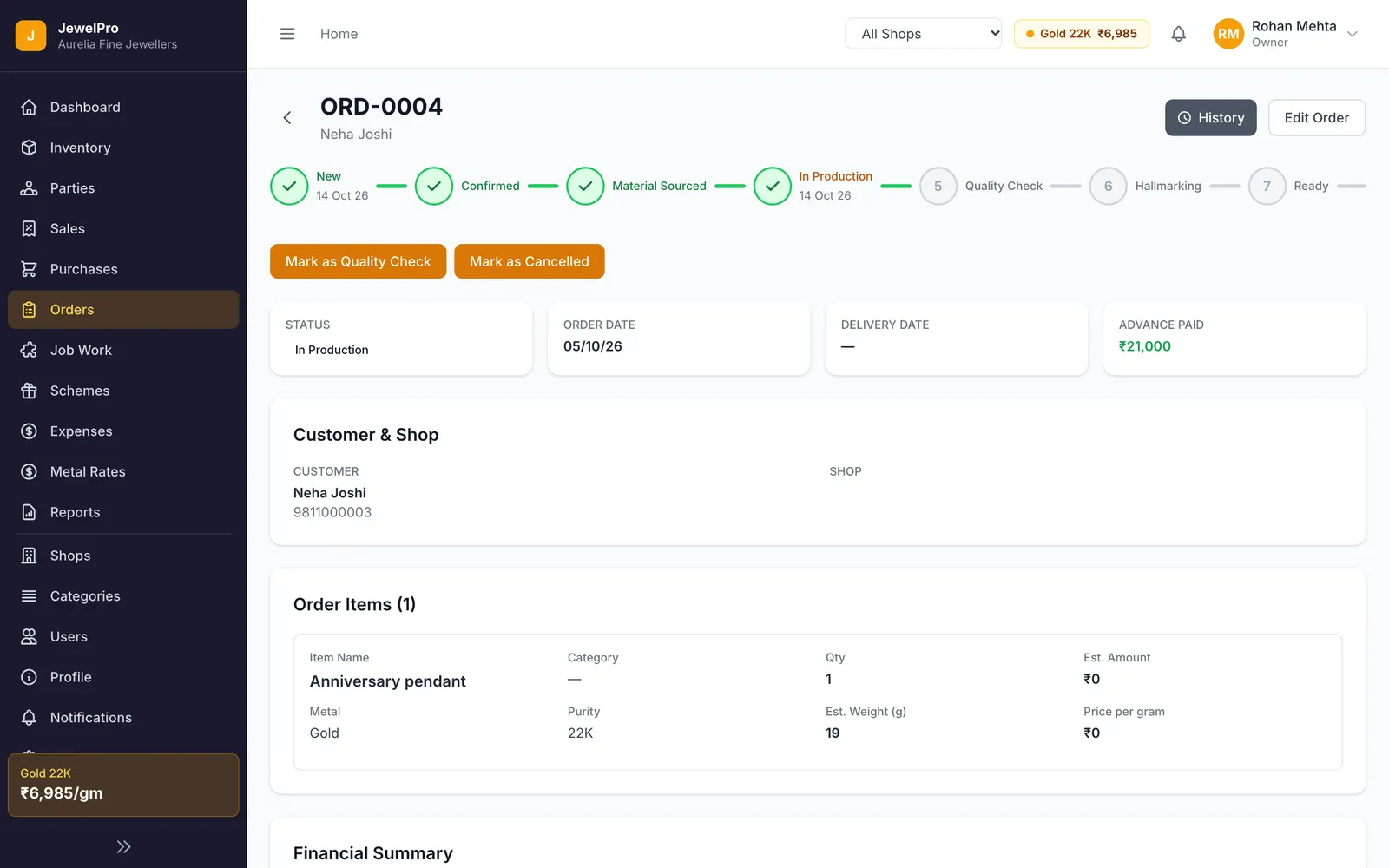Click the Expenses coin icon
Image resolution: width=1389 pixels, height=868 pixels.
point(29,431)
